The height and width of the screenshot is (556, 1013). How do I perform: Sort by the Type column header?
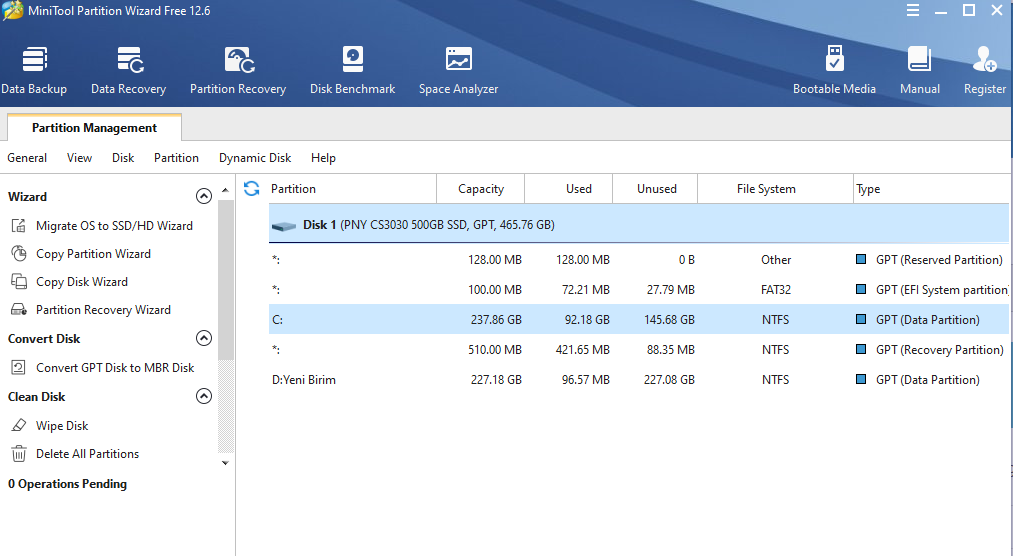(x=933, y=189)
